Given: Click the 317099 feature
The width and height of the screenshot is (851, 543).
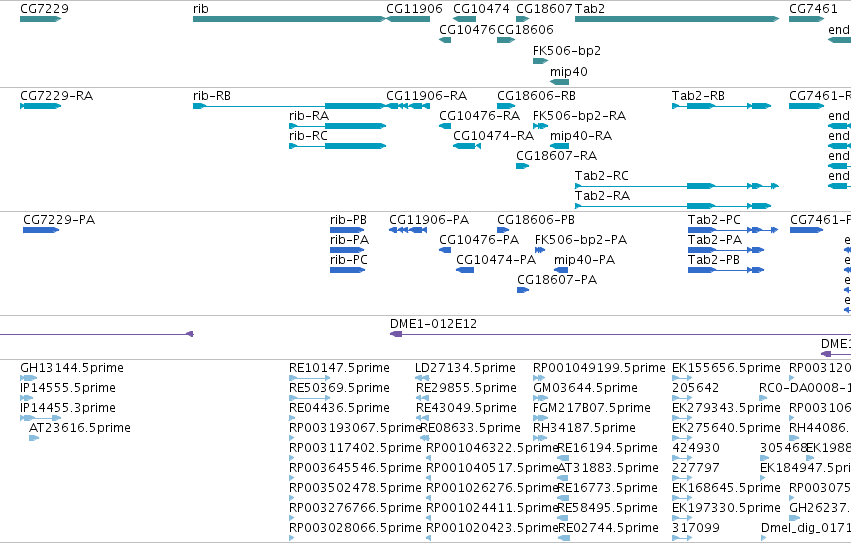Looking at the screenshot, I should [x=682, y=538].
